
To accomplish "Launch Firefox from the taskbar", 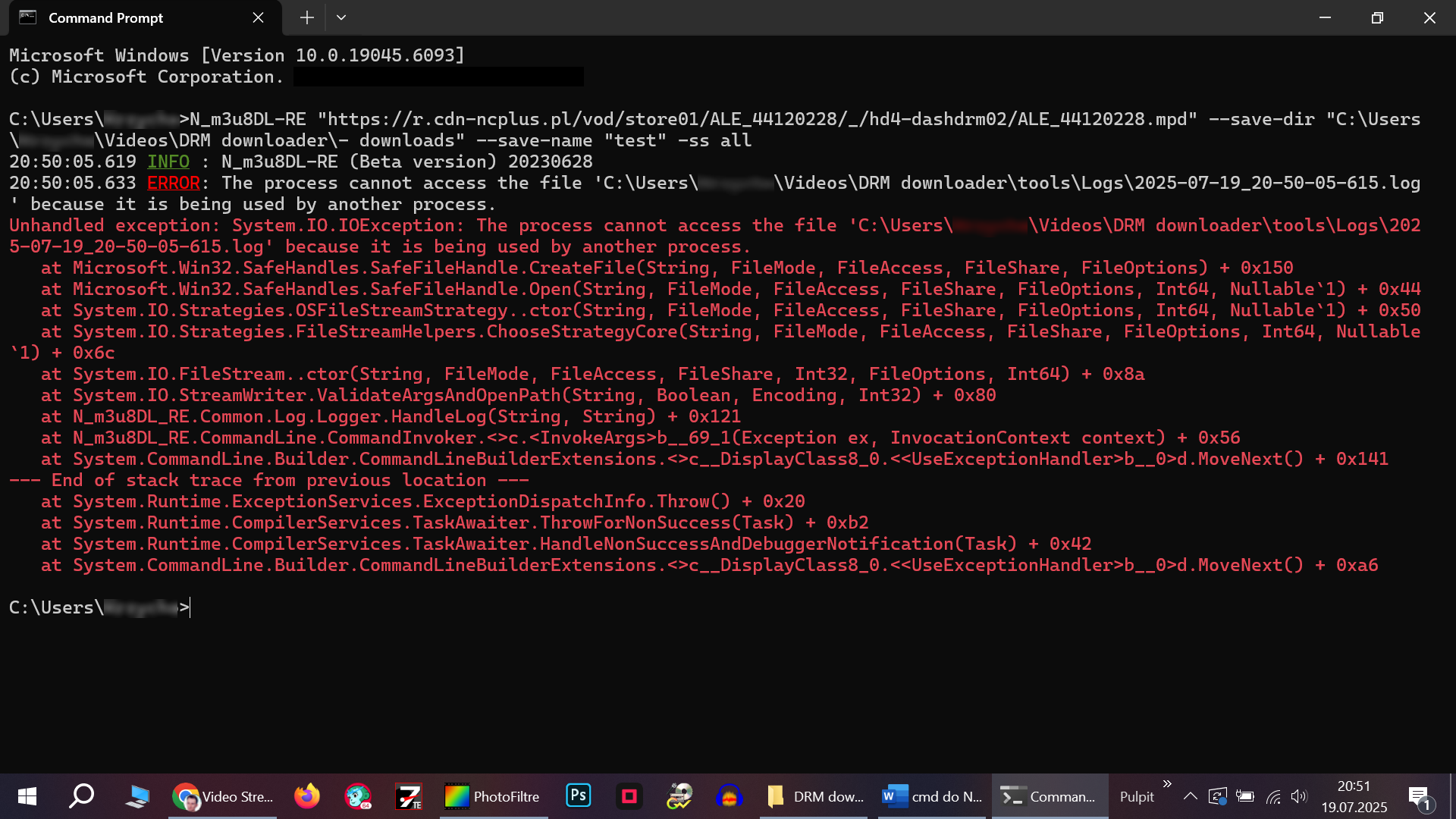I will click(306, 796).
